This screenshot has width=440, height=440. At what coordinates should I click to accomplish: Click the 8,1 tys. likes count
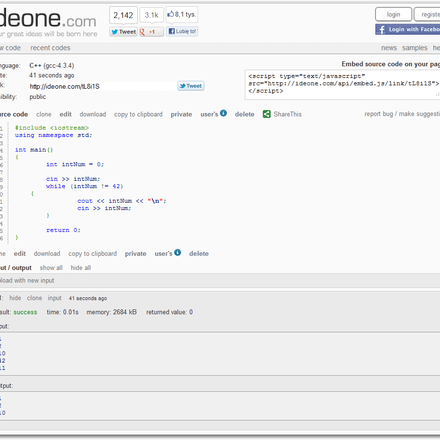click(x=182, y=15)
